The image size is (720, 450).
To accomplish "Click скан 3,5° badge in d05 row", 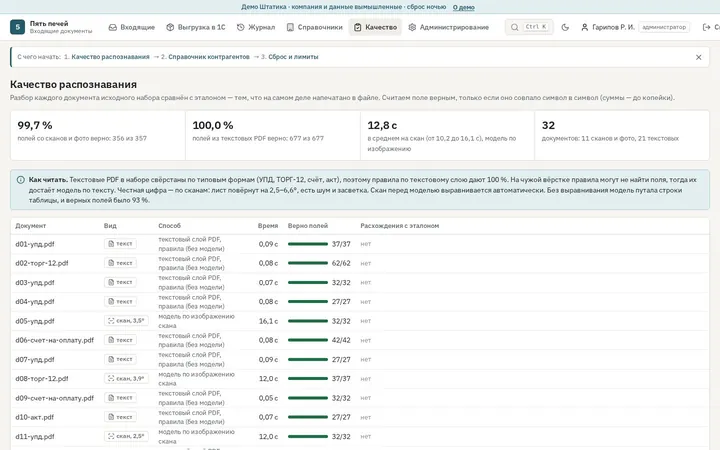I will click(126, 321).
